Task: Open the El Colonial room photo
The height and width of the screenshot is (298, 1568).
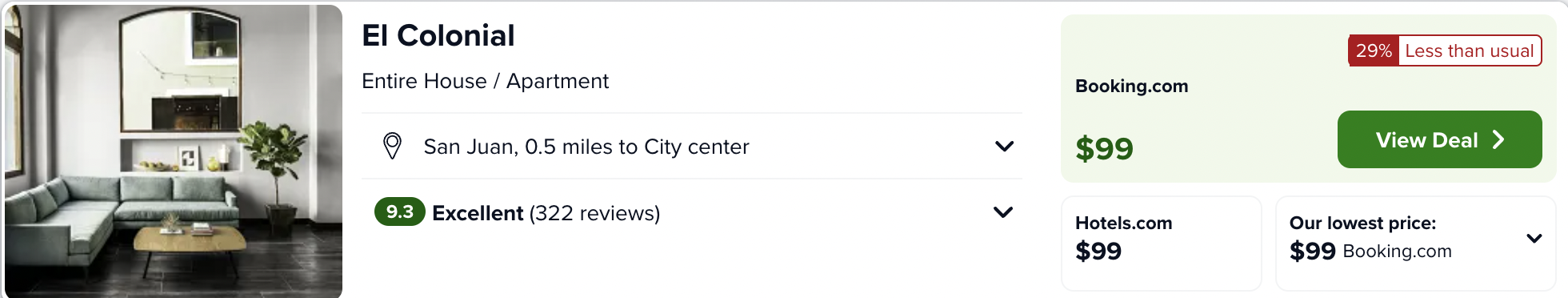Action: click(174, 151)
